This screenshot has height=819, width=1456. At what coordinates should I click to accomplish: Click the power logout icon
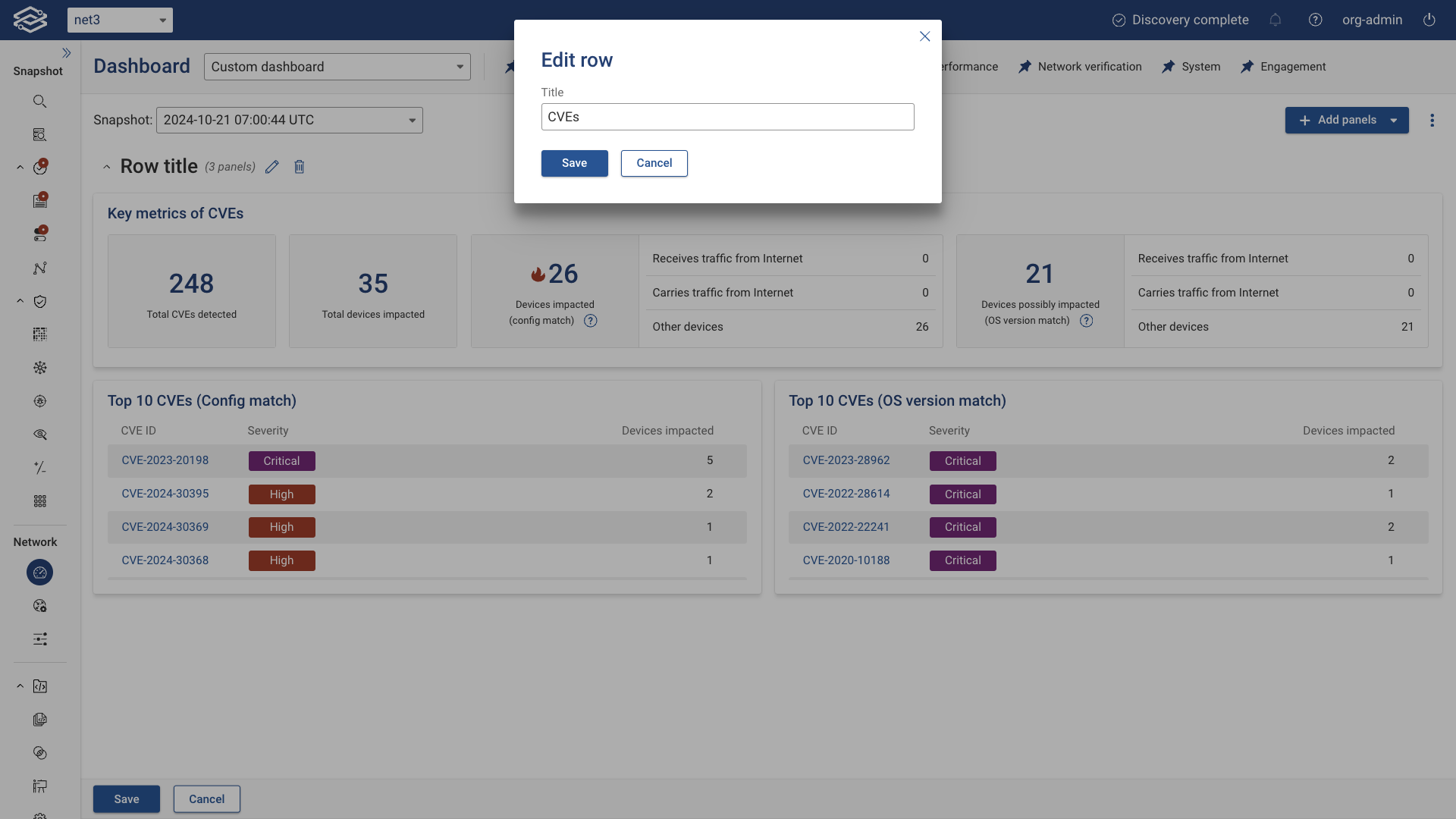(x=1429, y=20)
